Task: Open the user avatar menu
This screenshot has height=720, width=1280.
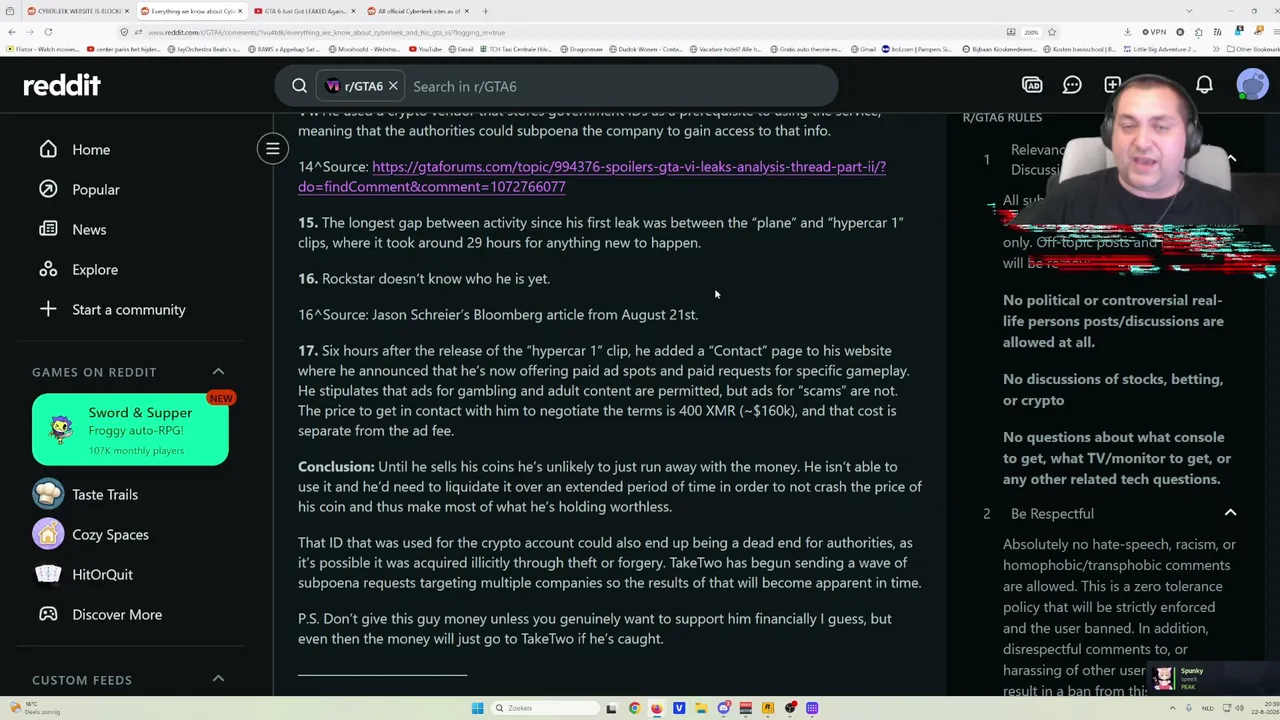Action: (1252, 86)
